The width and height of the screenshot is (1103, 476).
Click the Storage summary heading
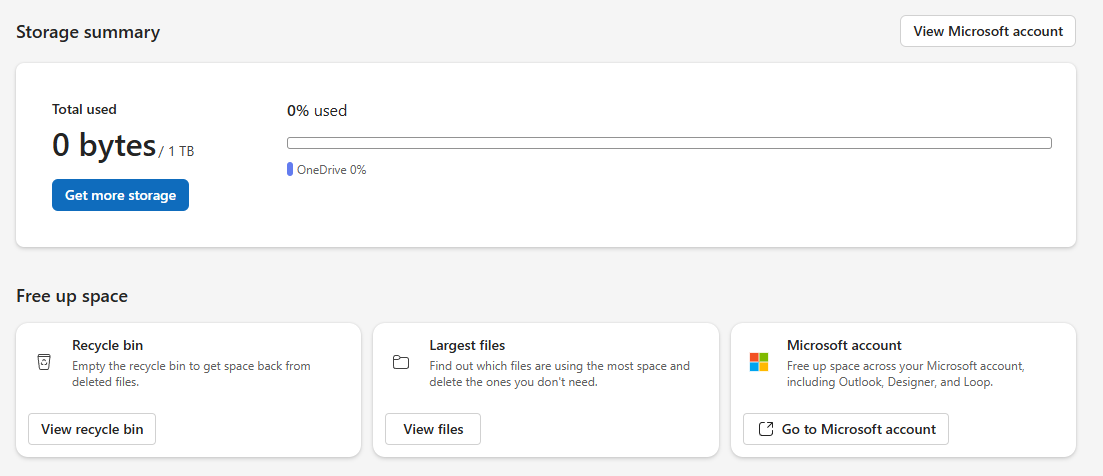click(x=88, y=32)
